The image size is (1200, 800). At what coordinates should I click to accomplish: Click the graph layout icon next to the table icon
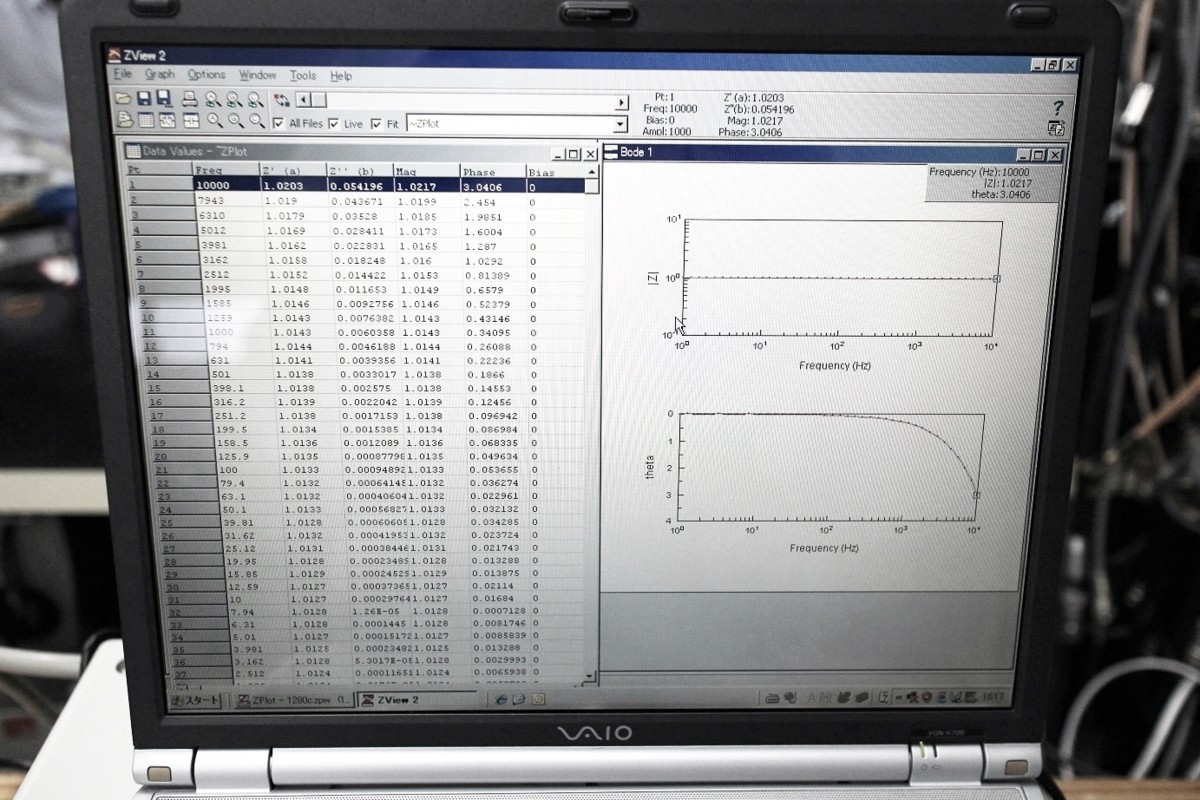pos(168,120)
